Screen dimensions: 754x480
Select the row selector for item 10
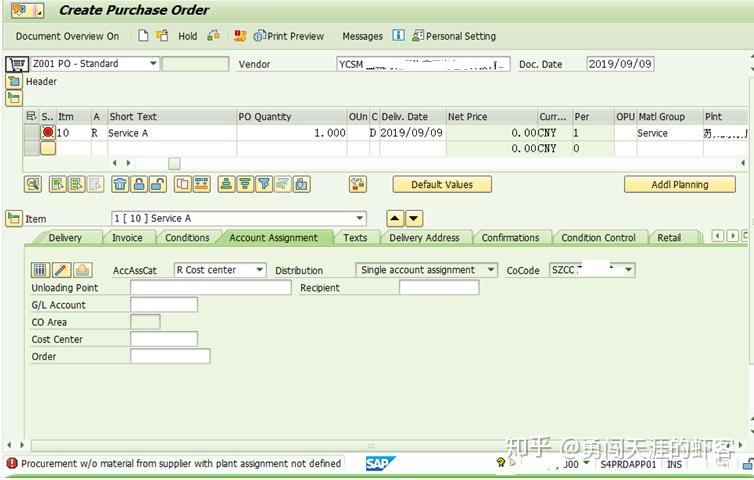coord(31,133)
